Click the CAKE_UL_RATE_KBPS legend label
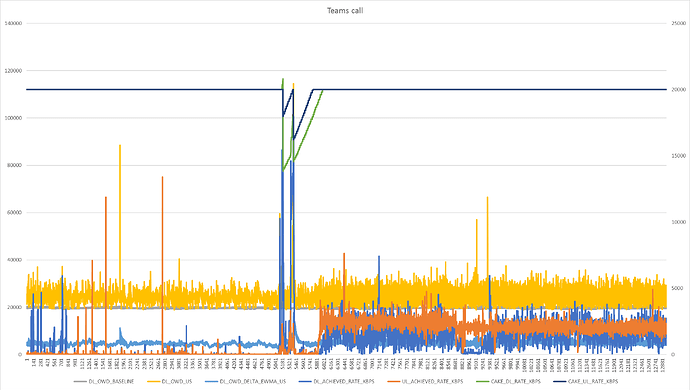Viewport: 690px width, 390px height. coord(593,381)
